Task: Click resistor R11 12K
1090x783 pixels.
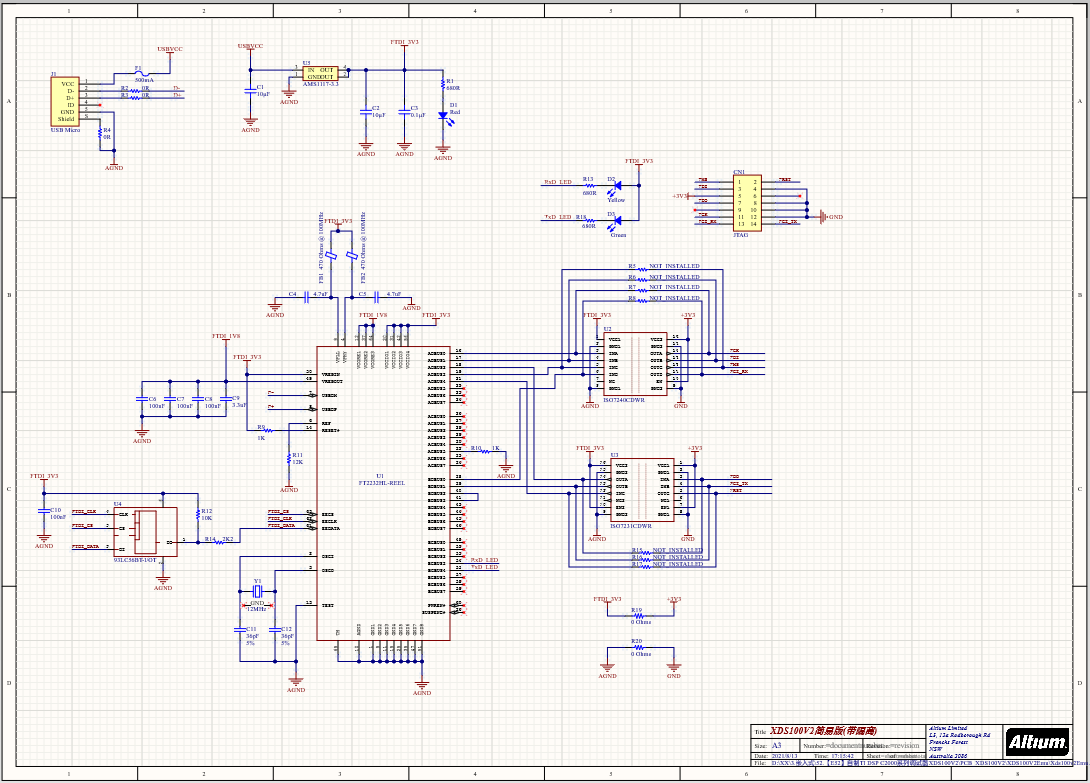Action: tap(288, 458)
